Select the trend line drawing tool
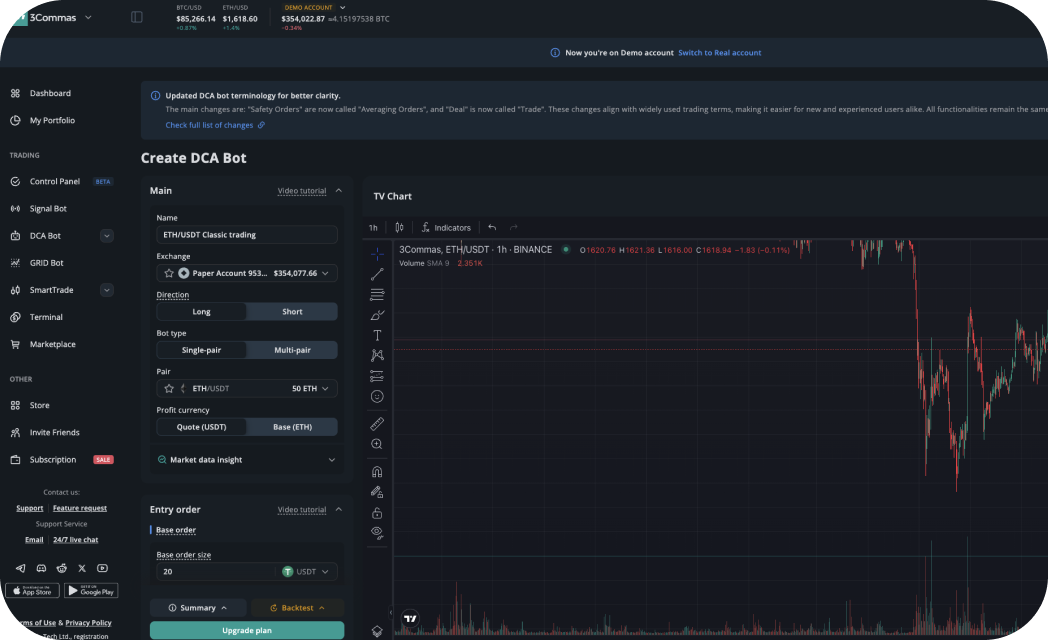 coord(377,274)
